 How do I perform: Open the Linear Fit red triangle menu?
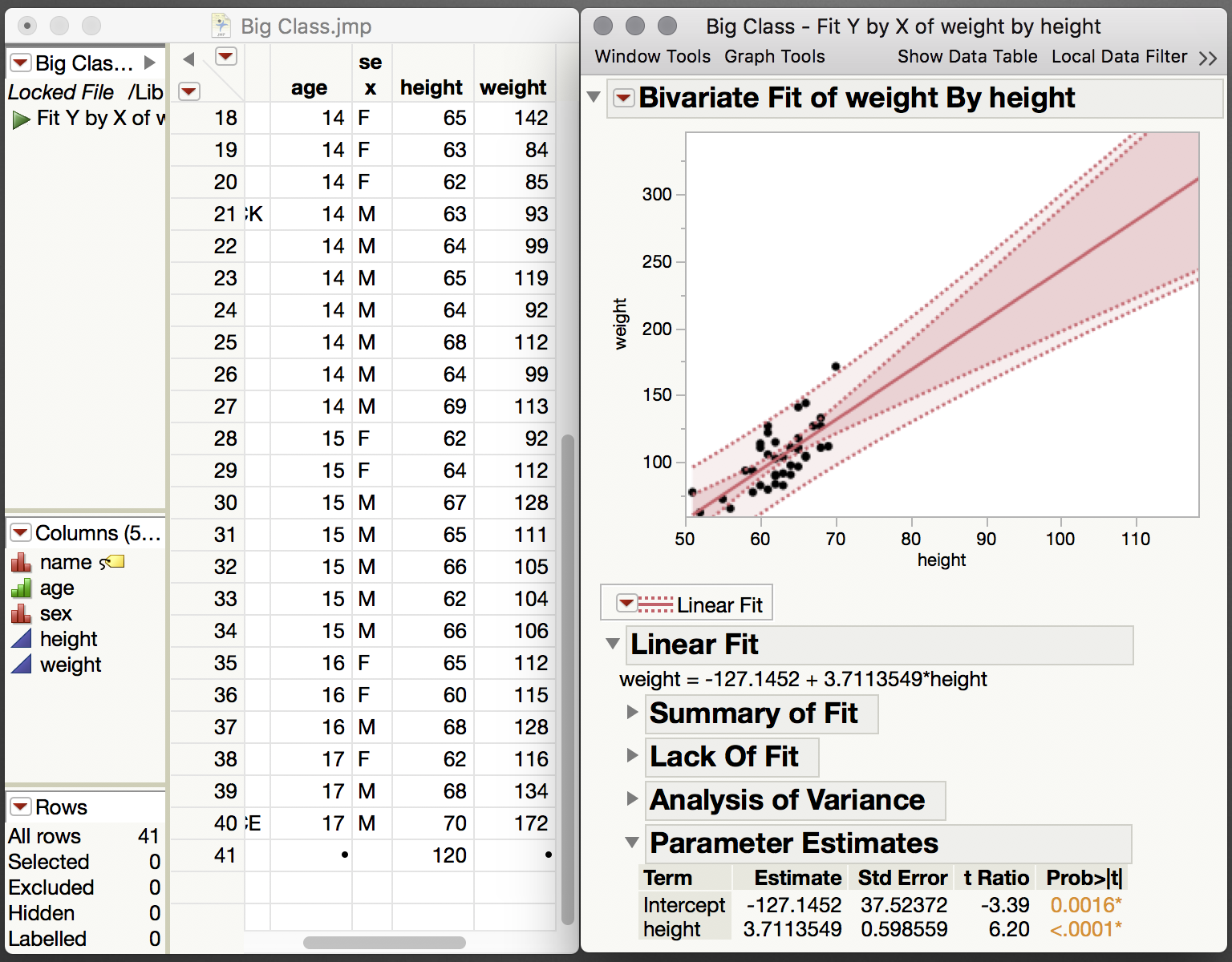[x=627, y=603]
